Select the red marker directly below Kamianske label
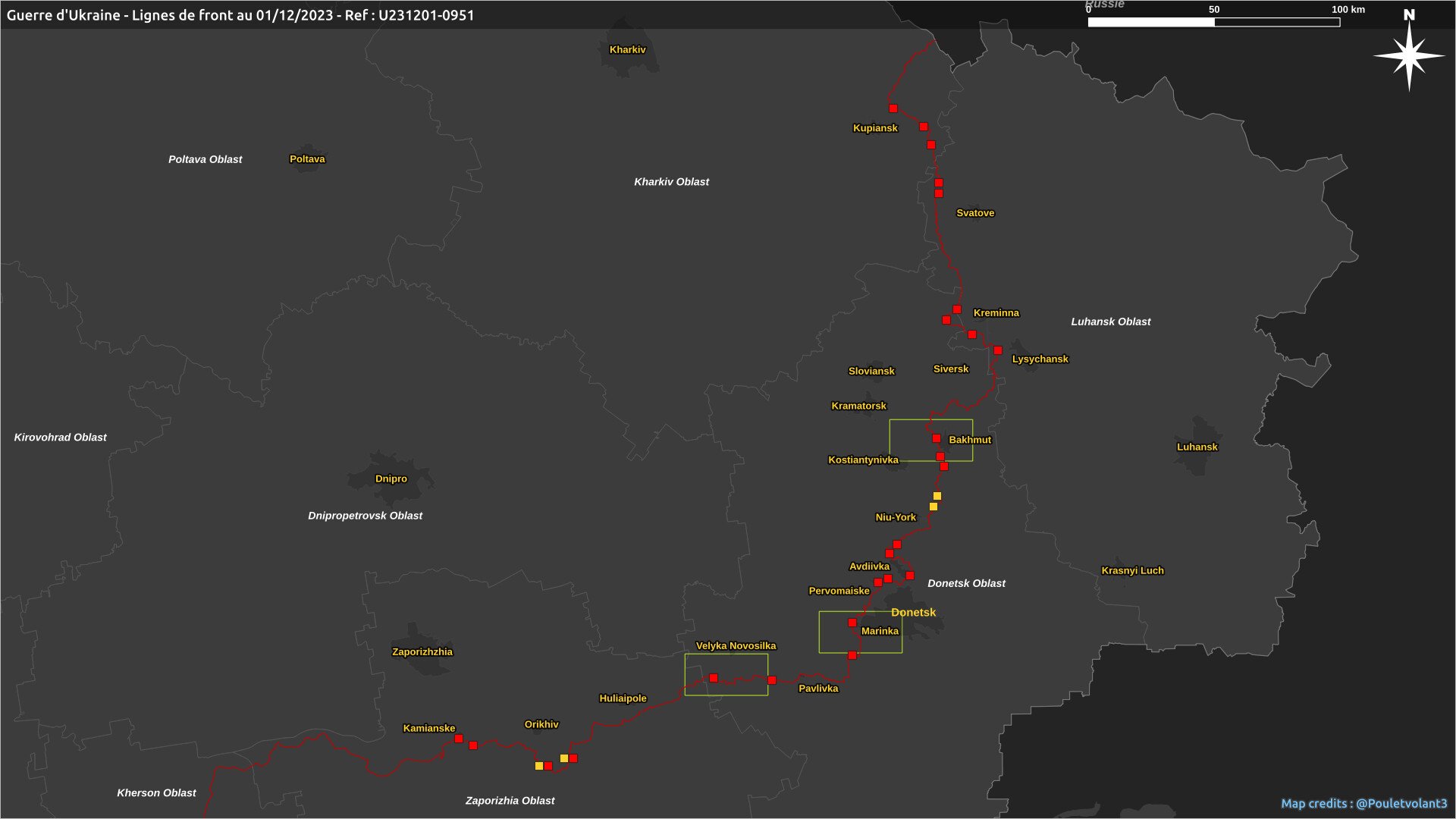1456x819 pixels. point(459,739)
